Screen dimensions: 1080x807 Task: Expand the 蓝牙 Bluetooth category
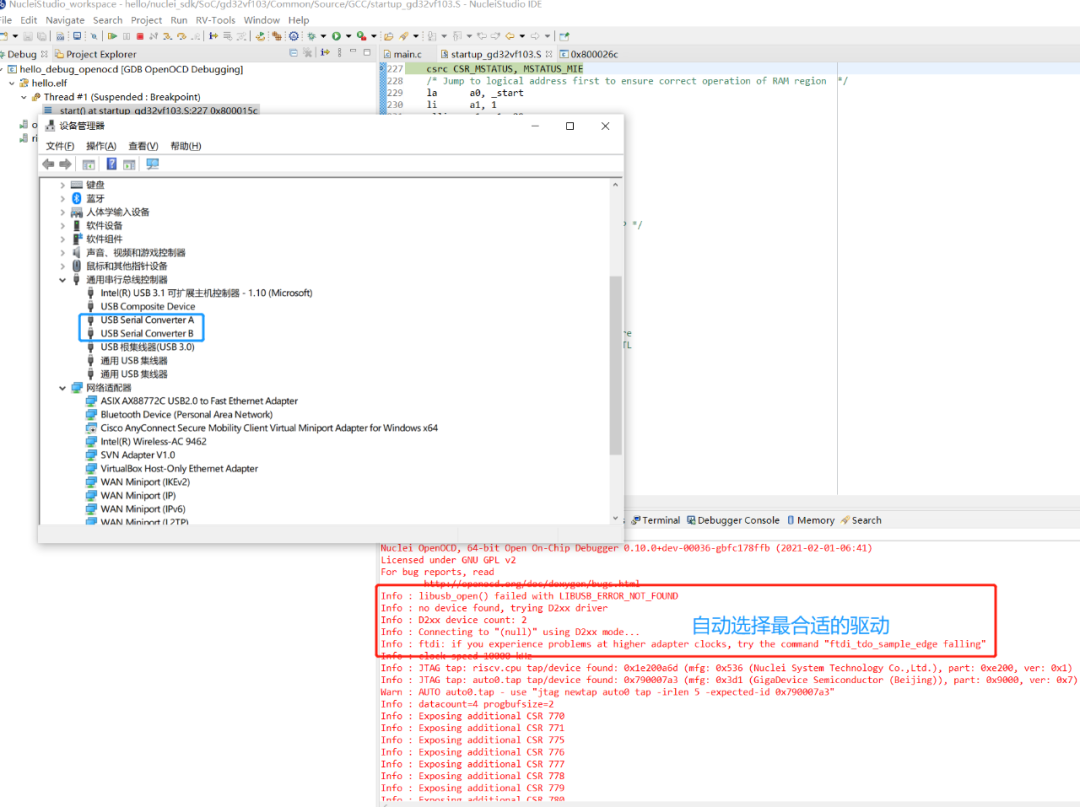tap(62, 198)
